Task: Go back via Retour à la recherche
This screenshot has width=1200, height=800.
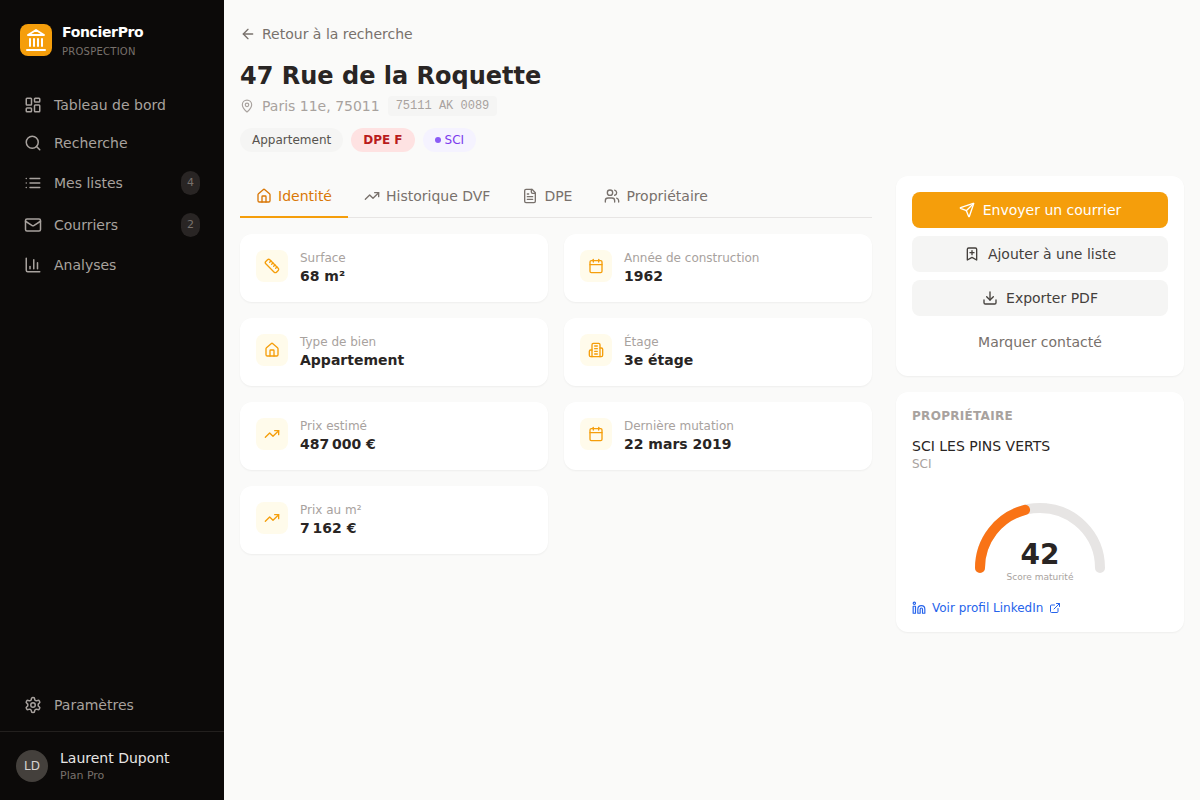Action: 326,34
